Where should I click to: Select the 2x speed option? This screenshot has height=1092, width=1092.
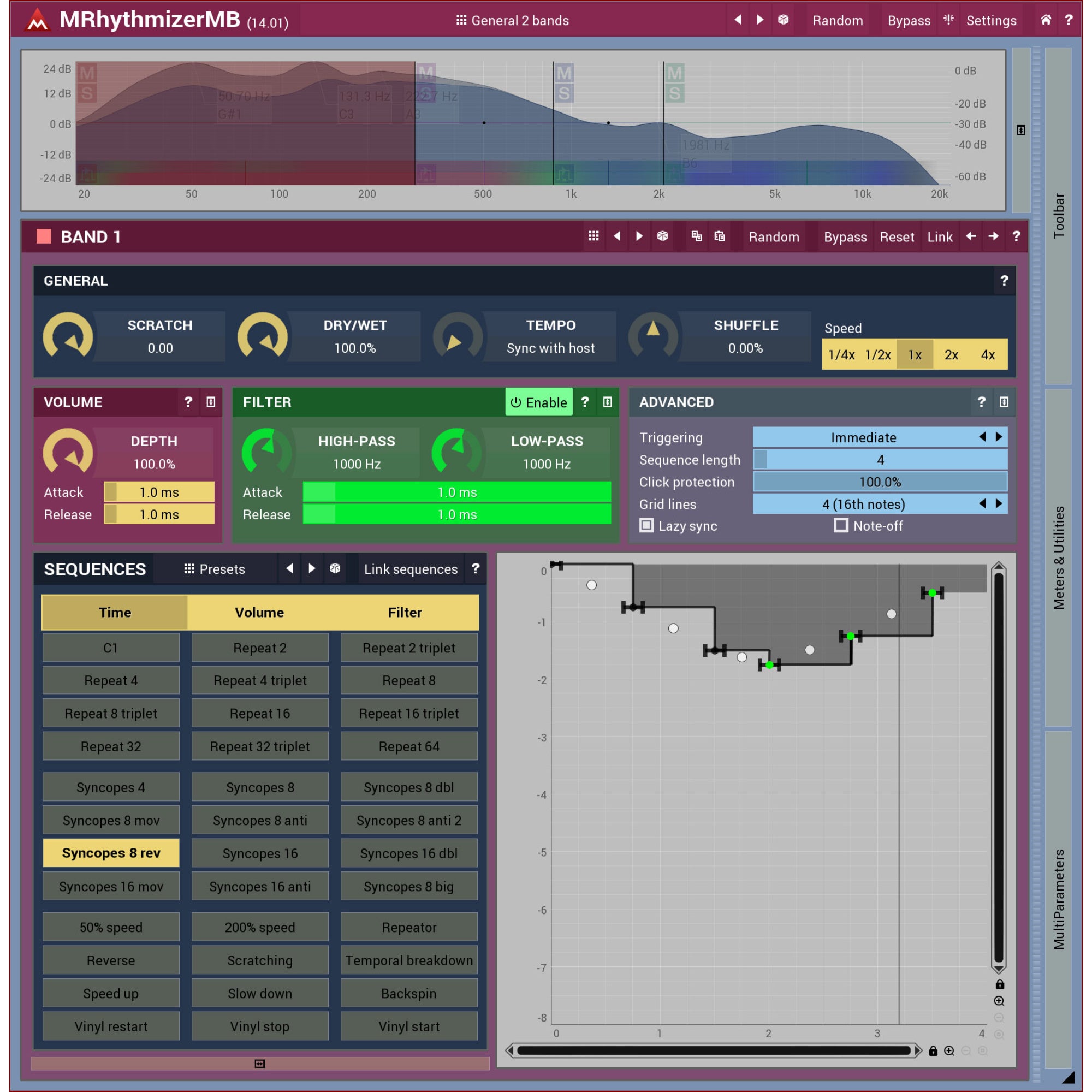[x=952, y=354]
